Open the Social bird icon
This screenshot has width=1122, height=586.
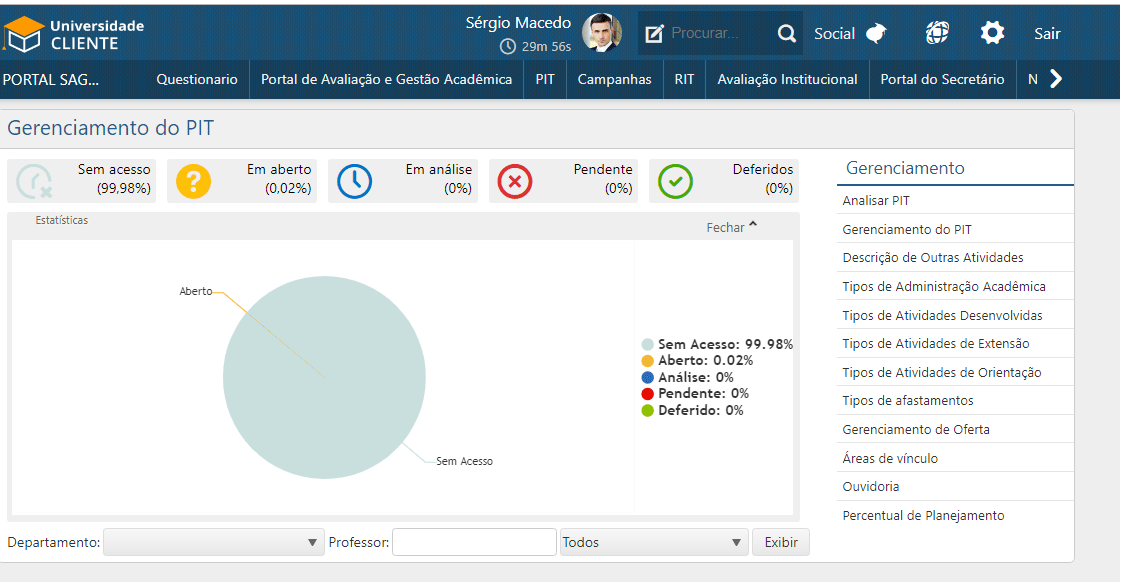coord(876,34)
